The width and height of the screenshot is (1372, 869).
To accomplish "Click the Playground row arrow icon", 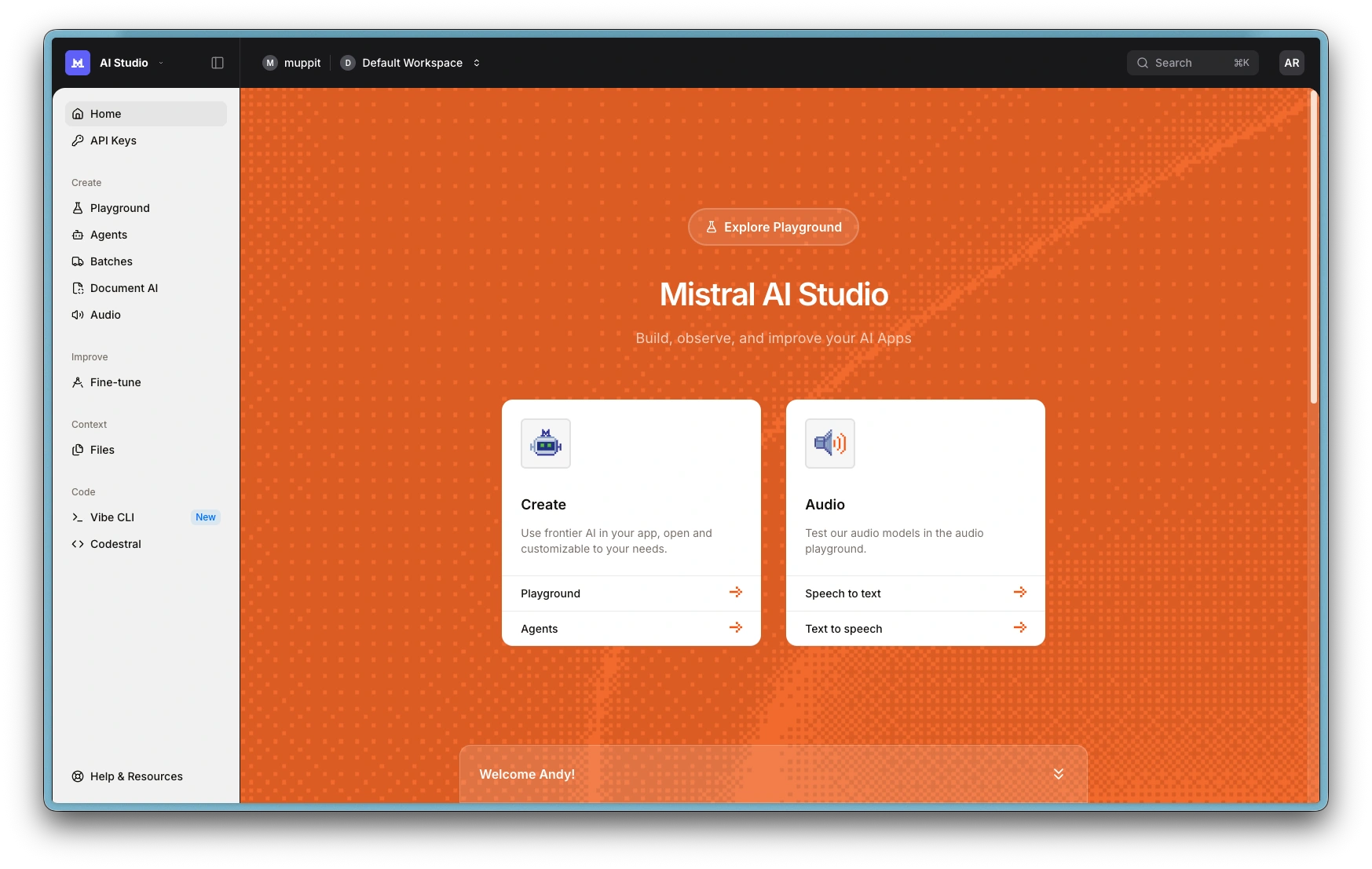I will (735, 593).
